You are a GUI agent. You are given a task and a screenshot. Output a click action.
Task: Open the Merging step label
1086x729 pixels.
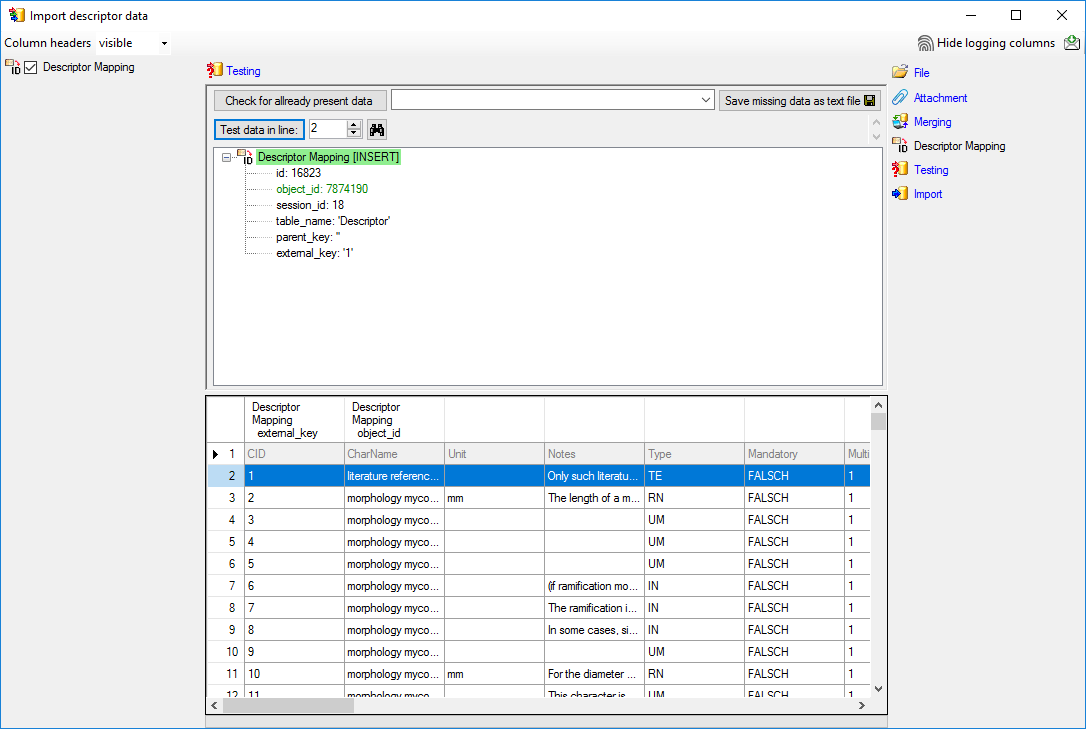click(x=932, y=122)
